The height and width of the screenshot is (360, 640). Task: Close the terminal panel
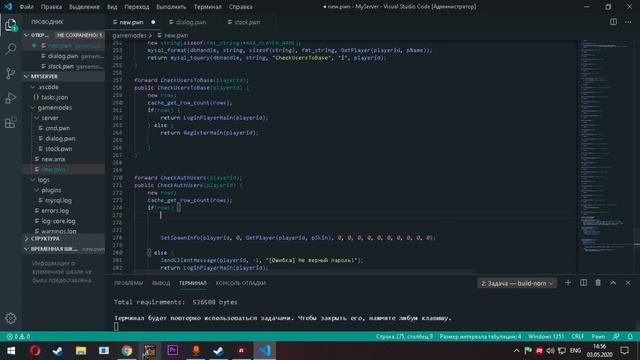[628, 283]
